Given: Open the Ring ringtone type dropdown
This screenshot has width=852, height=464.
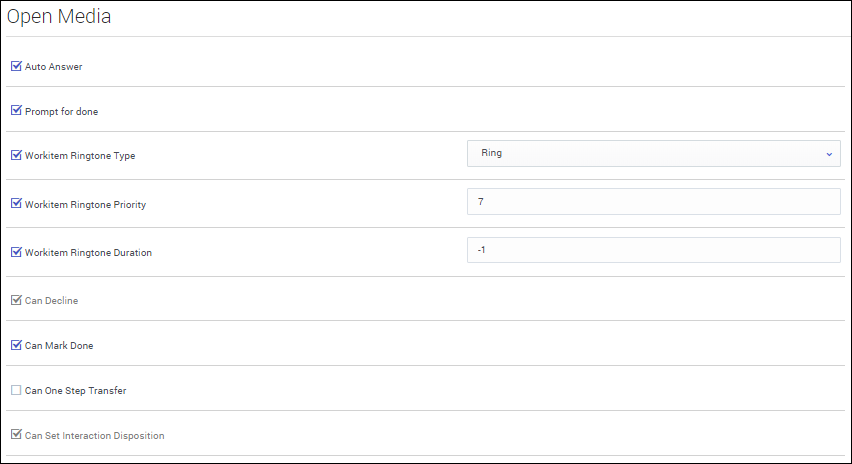Looking at the screenshot, I should pyautogui.click(x=652, y=154).
